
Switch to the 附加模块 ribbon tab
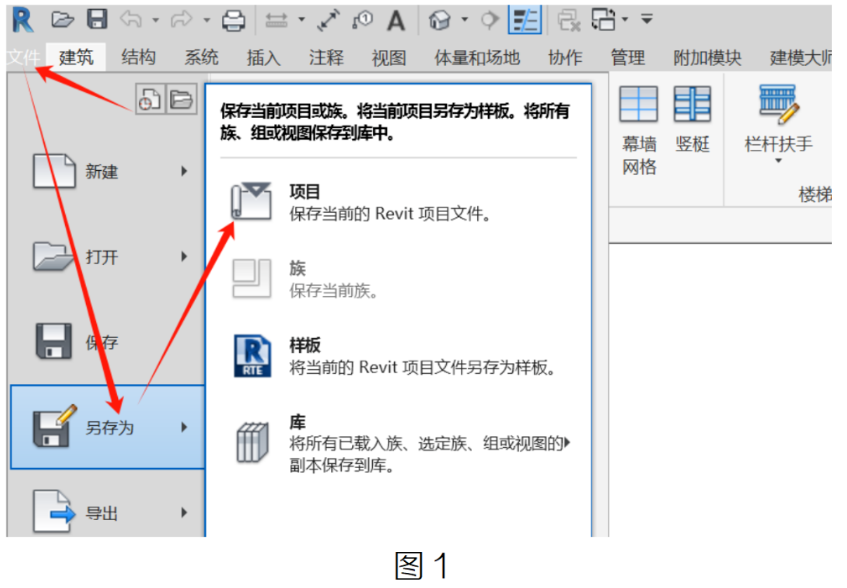[708, 57]
